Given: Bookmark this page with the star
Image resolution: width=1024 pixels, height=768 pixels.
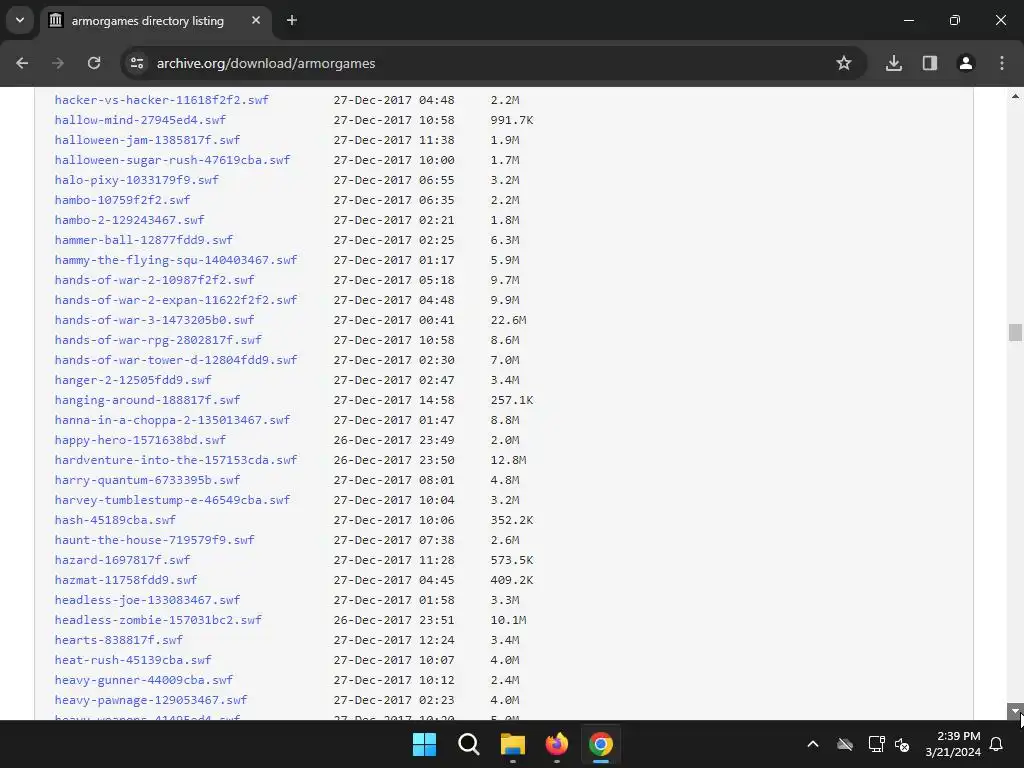Looking at the screenshot, I should 844,63.
